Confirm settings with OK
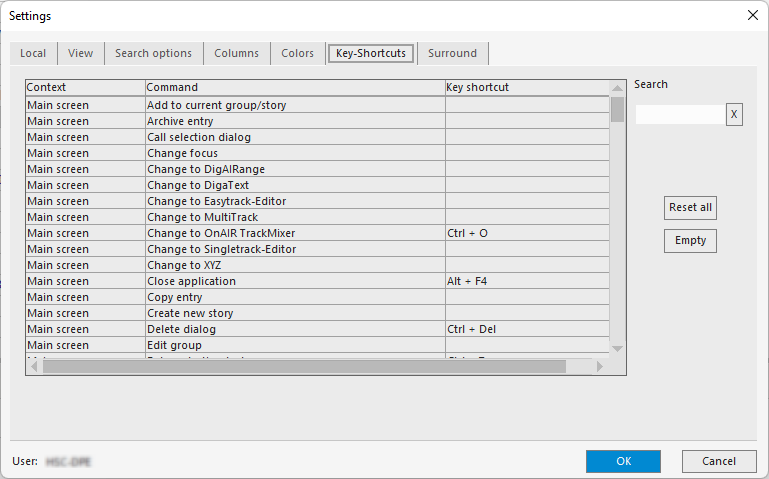The height and width of the screenshot is (479, 769). (x=623, y=461)
